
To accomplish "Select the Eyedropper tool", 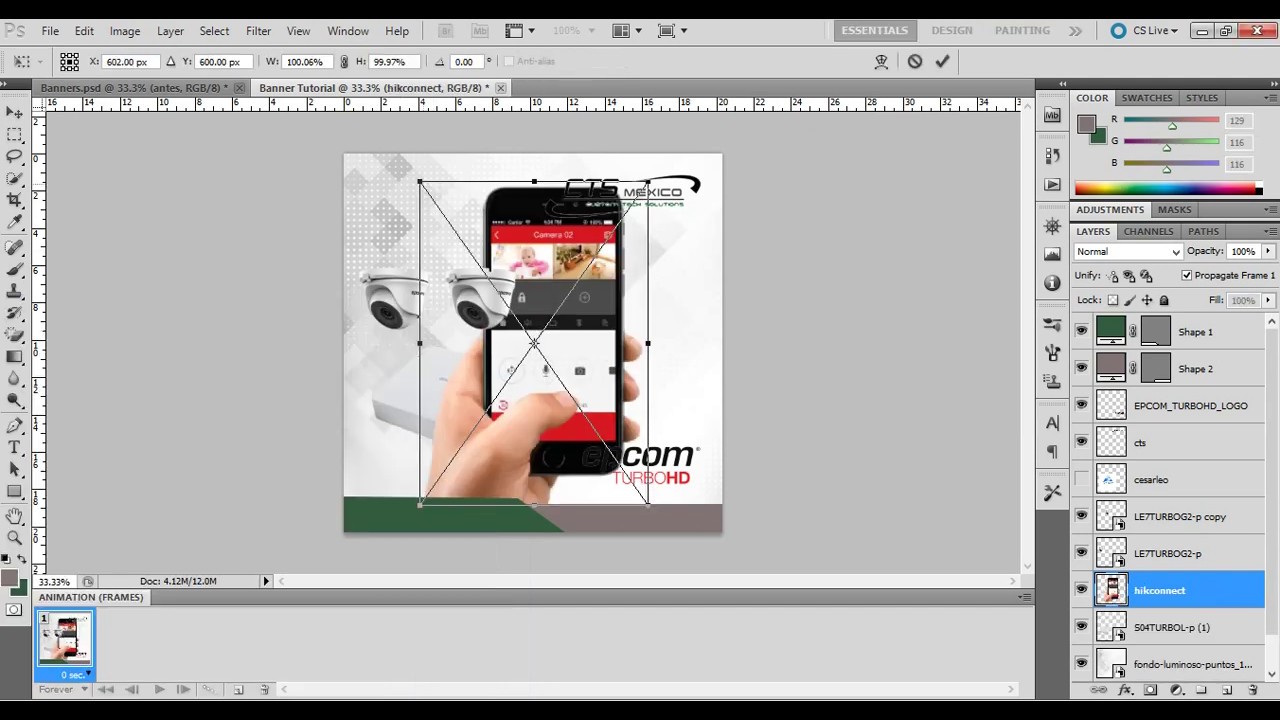I will tap(14, 222).
